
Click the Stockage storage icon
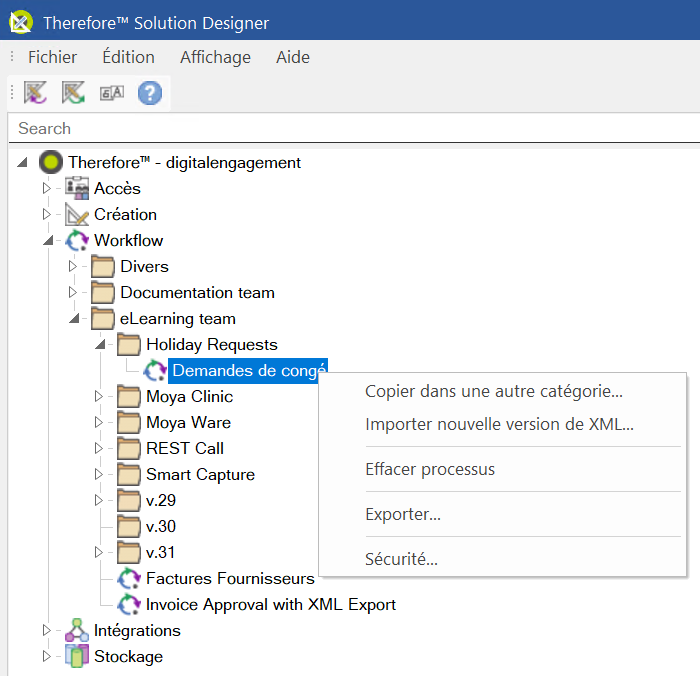77,656
